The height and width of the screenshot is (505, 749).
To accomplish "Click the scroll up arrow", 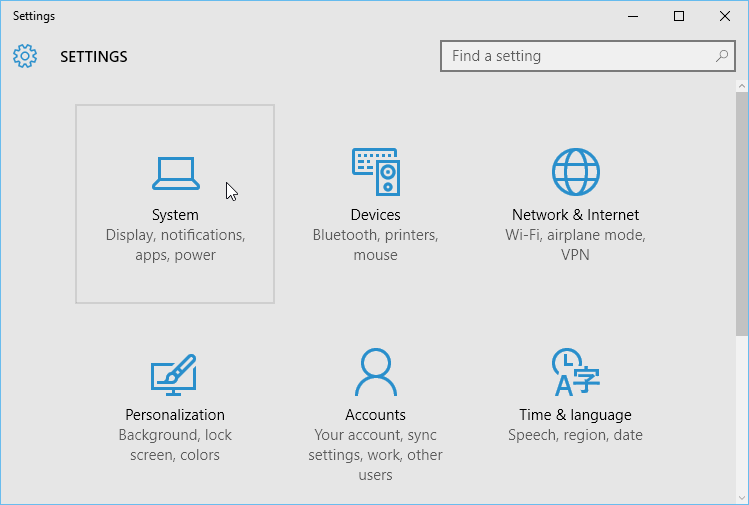I will (742, 86).
